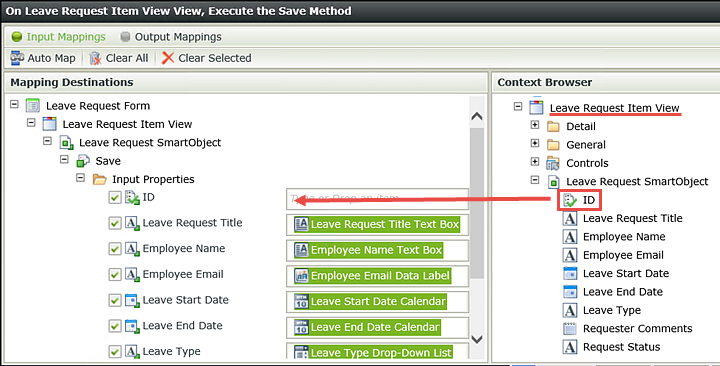
Task: Click the empty ID mapping input field
Action: tap(377, 199)
